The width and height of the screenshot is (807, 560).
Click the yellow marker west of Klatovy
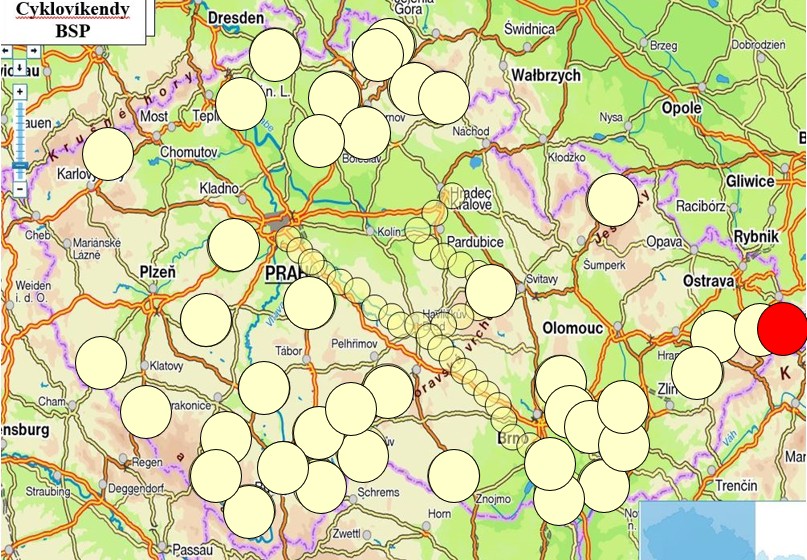(101, 362)
